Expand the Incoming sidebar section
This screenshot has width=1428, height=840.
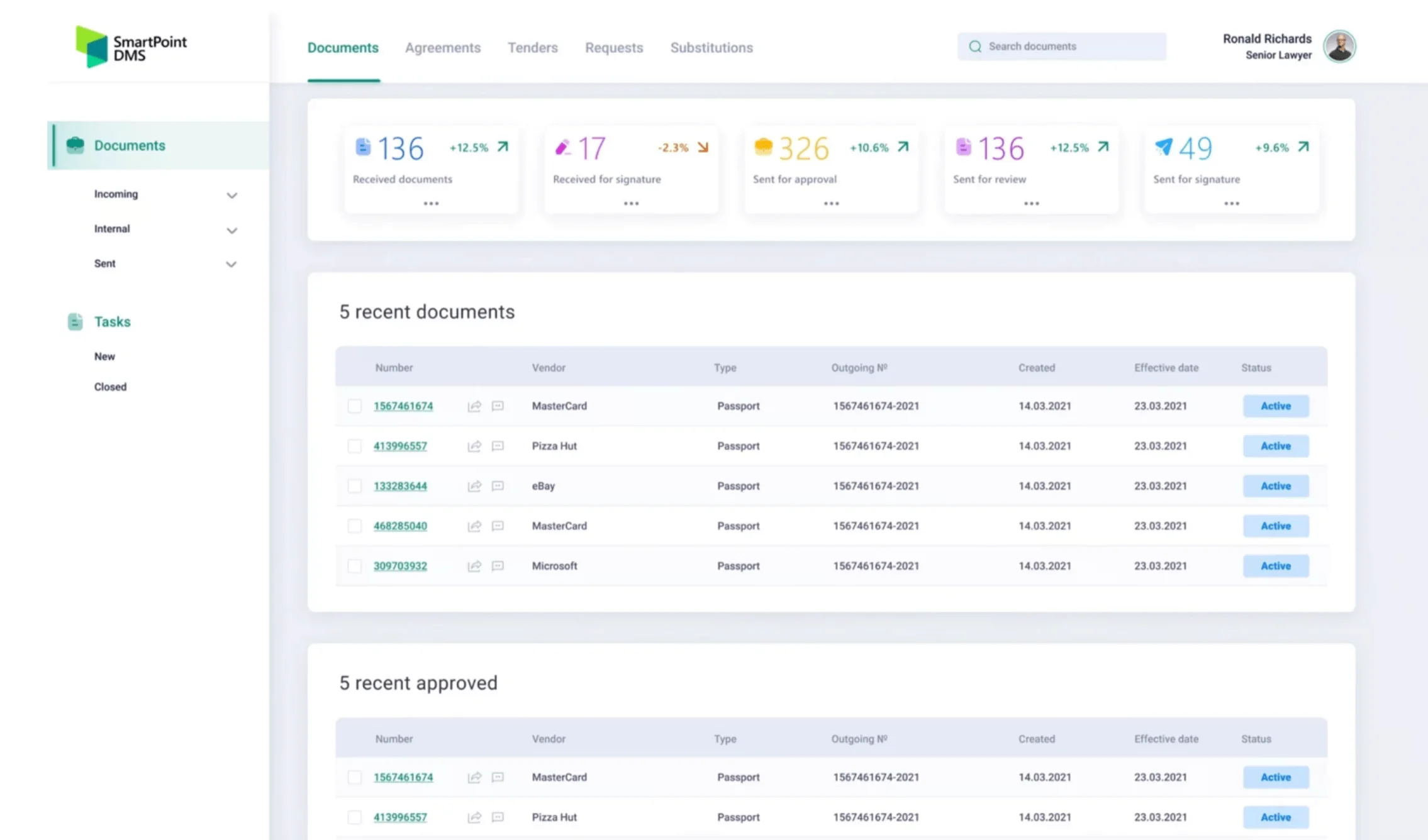[231, 195]
